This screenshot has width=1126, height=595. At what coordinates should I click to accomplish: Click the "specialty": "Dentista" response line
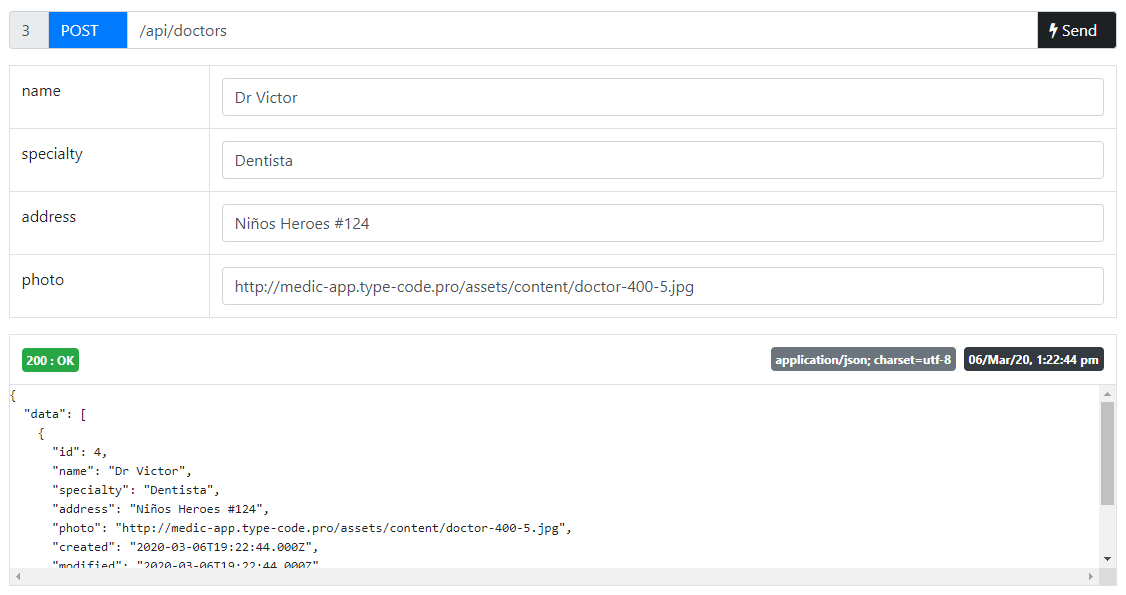click(136, 489)
